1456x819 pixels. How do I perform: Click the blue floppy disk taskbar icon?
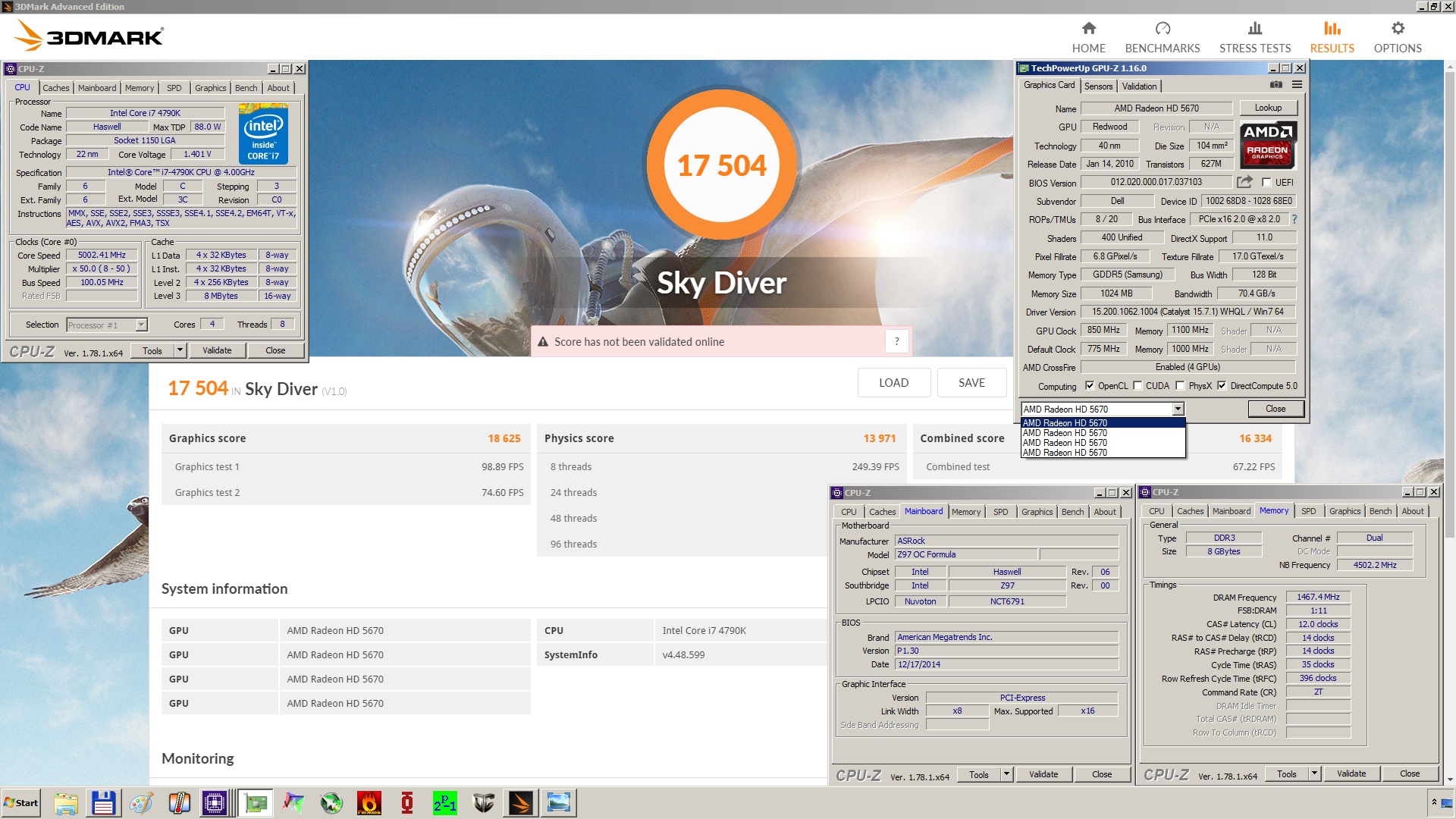tap(103, 803)
